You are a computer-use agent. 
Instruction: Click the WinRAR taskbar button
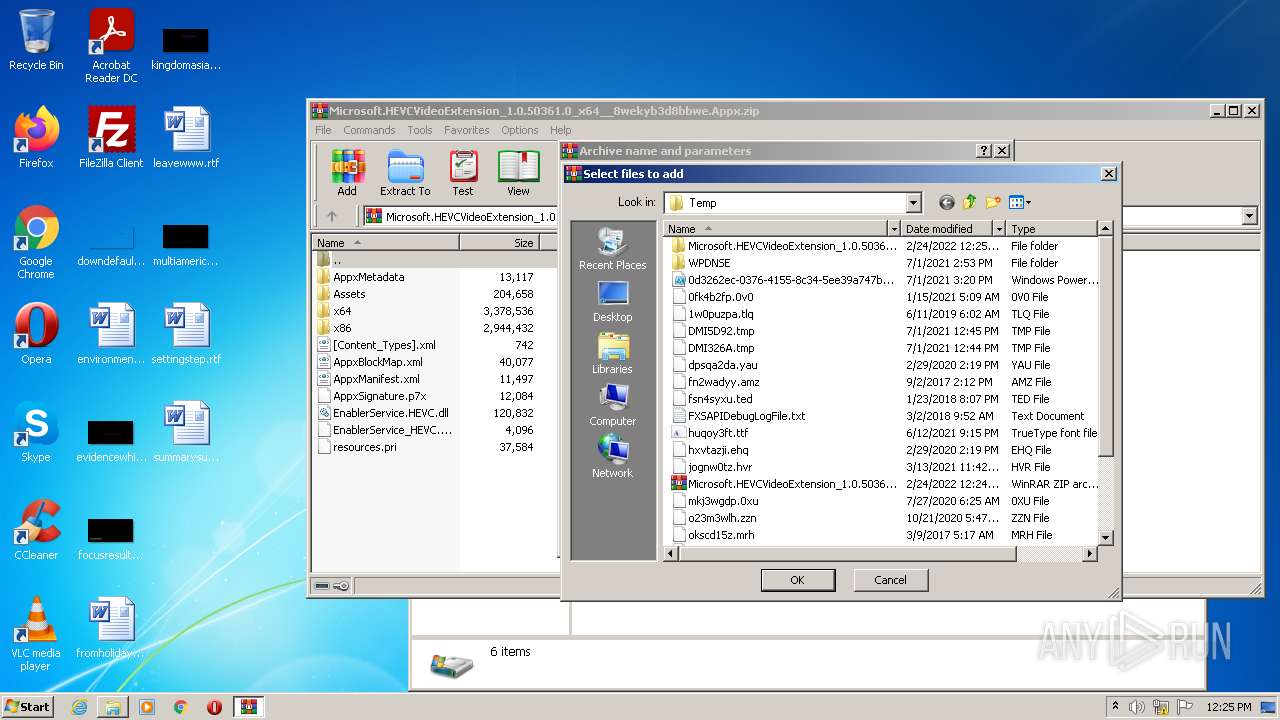pos(248,707)
